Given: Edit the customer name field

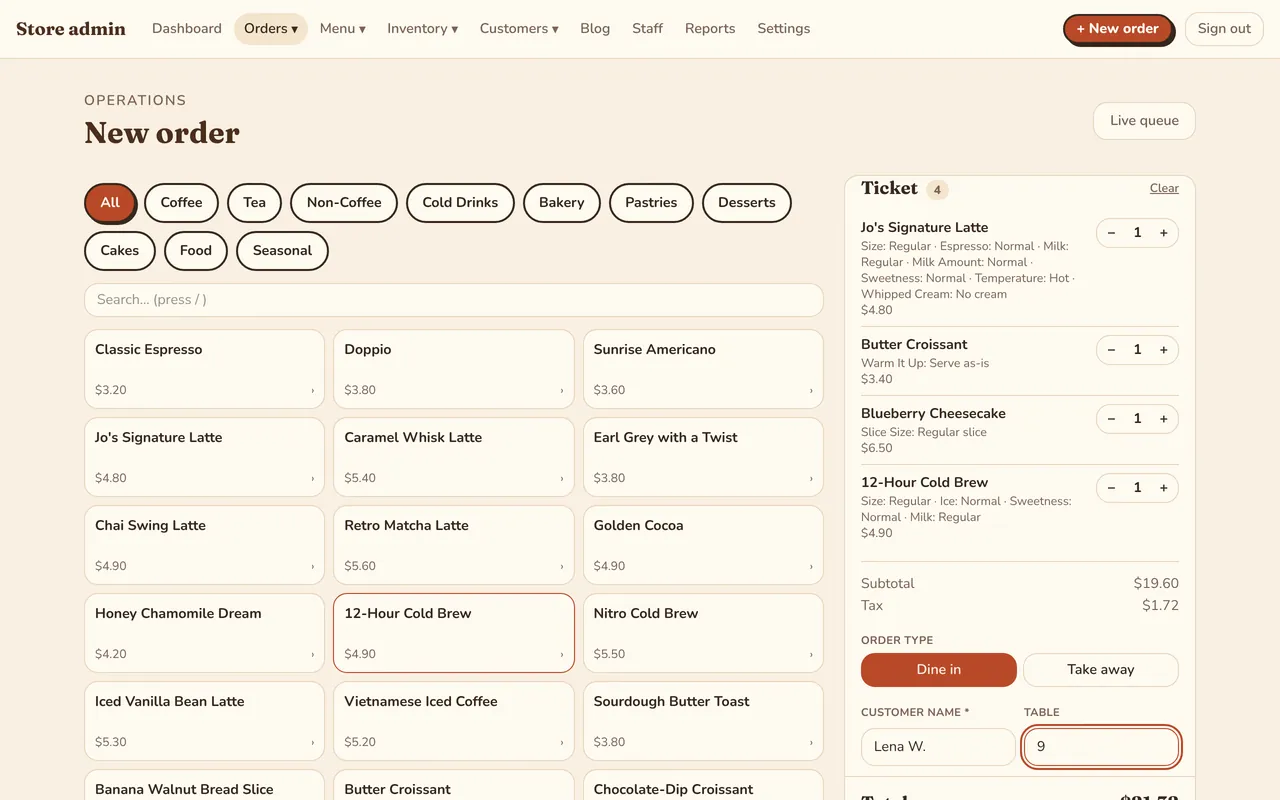Looking at the screenshot, I should click(938, 747).
